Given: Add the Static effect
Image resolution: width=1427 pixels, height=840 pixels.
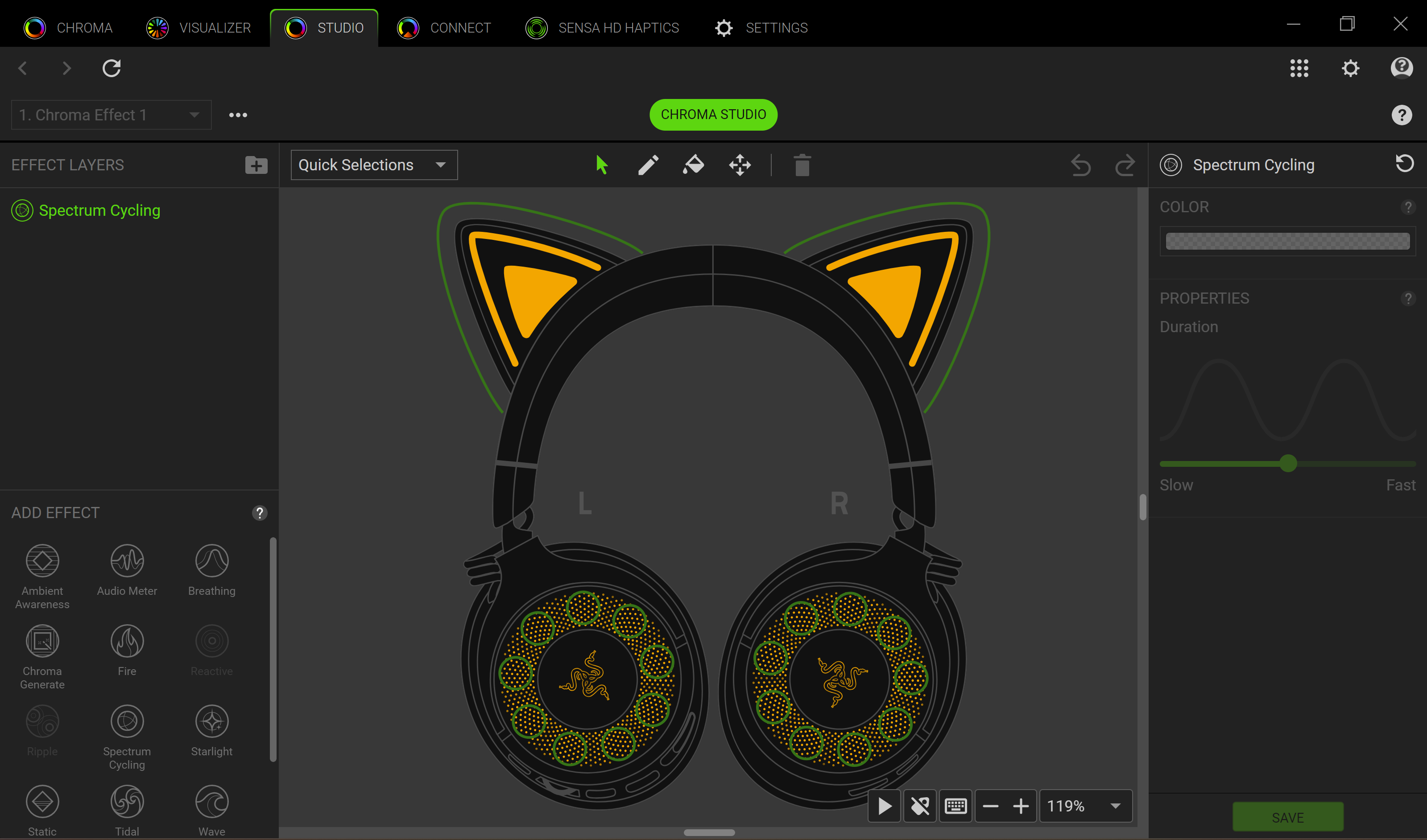Looking at the screenshot, I should pyautogui.click(x=42, y=811).
